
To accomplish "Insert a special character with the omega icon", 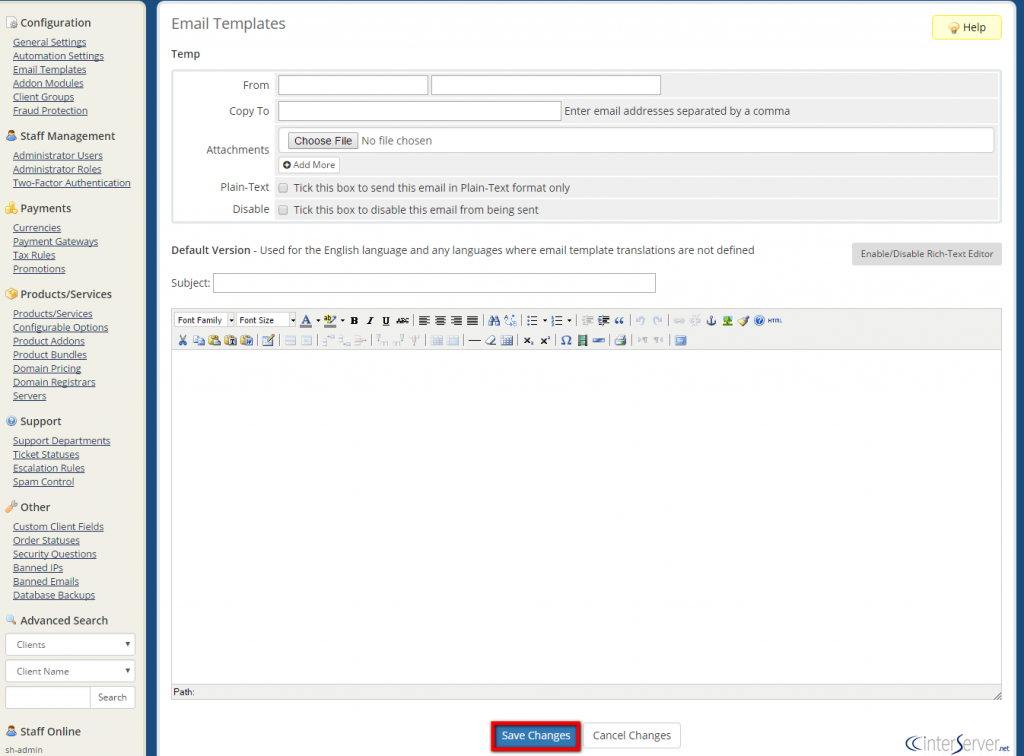I will [x=565, y=338].
